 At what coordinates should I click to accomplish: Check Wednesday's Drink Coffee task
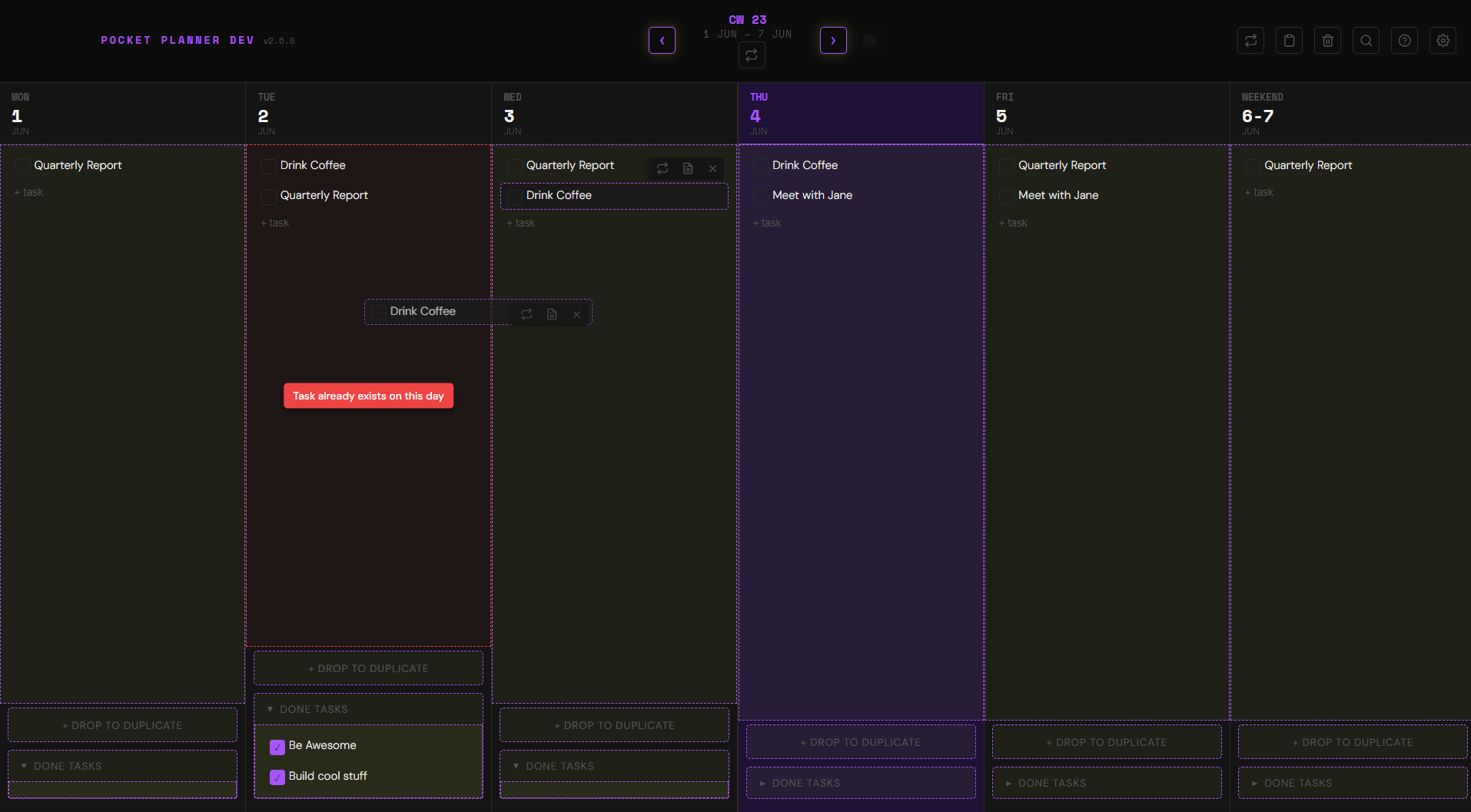pyautogui.click(x=515, y=197)
